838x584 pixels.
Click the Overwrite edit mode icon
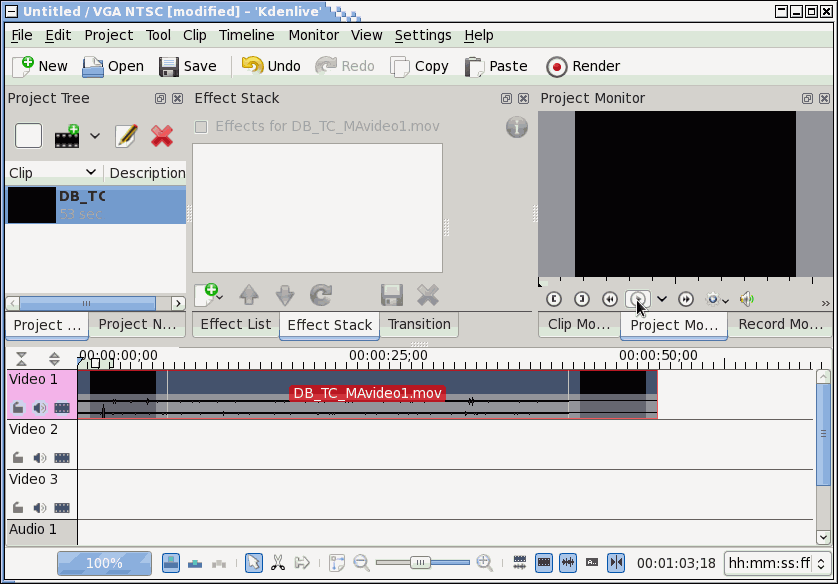[195, 563]
